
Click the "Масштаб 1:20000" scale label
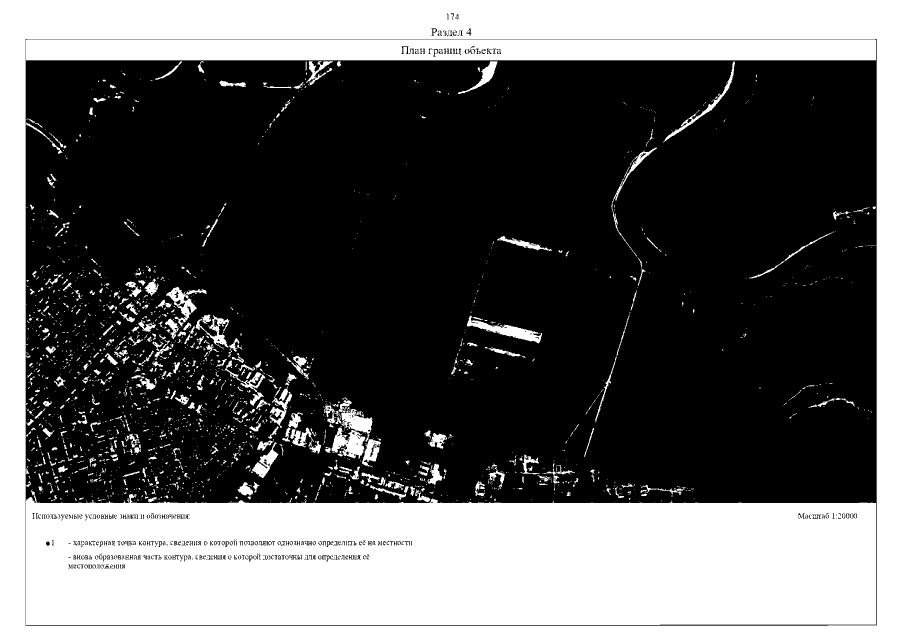coord(827,516)
